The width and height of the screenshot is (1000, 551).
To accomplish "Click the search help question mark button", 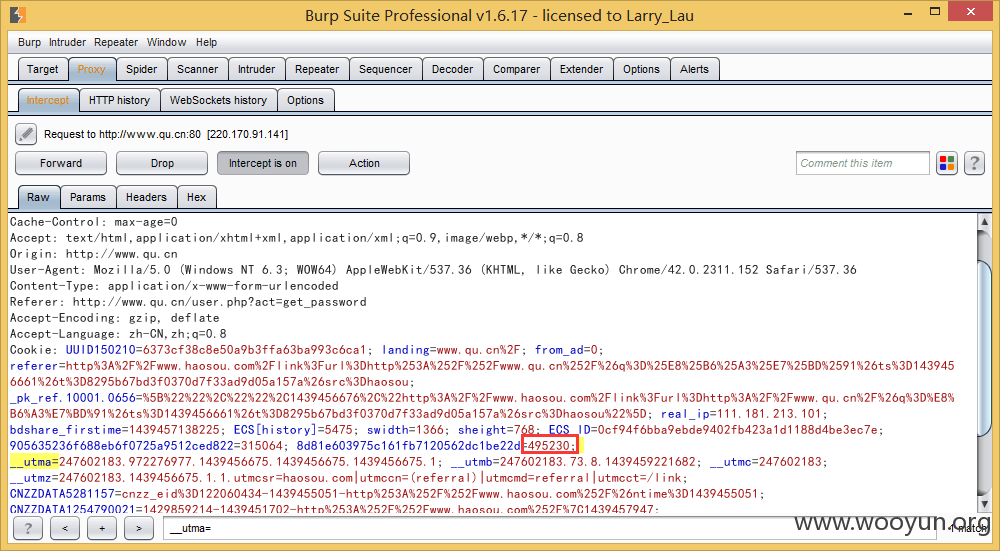I will pos(28,528).
